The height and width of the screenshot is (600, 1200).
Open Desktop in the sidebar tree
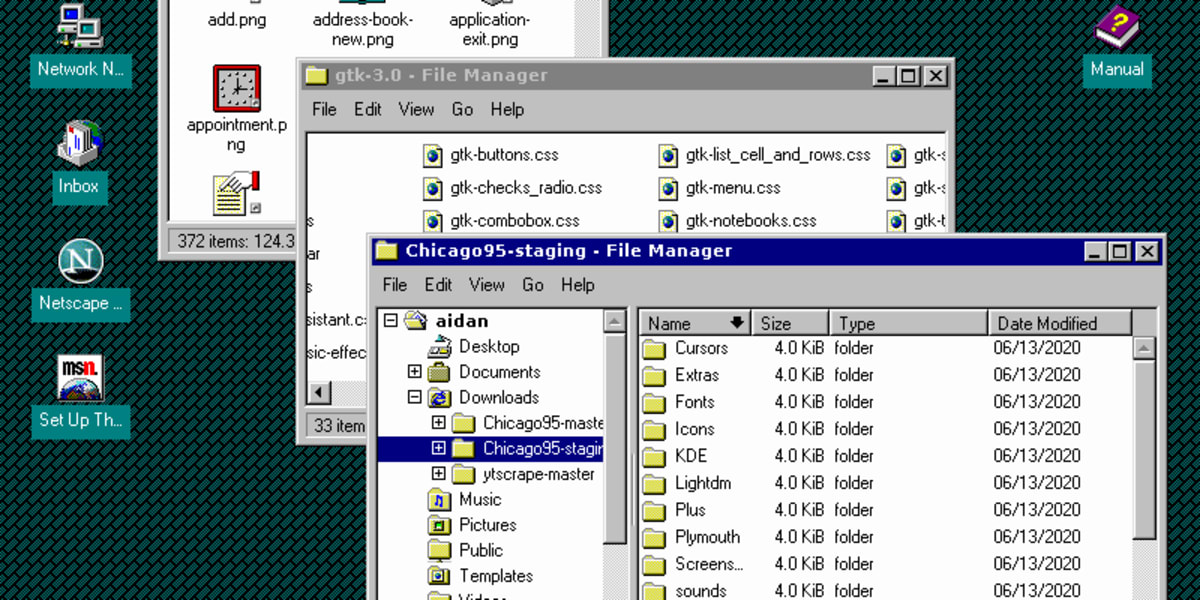[489, 347]
